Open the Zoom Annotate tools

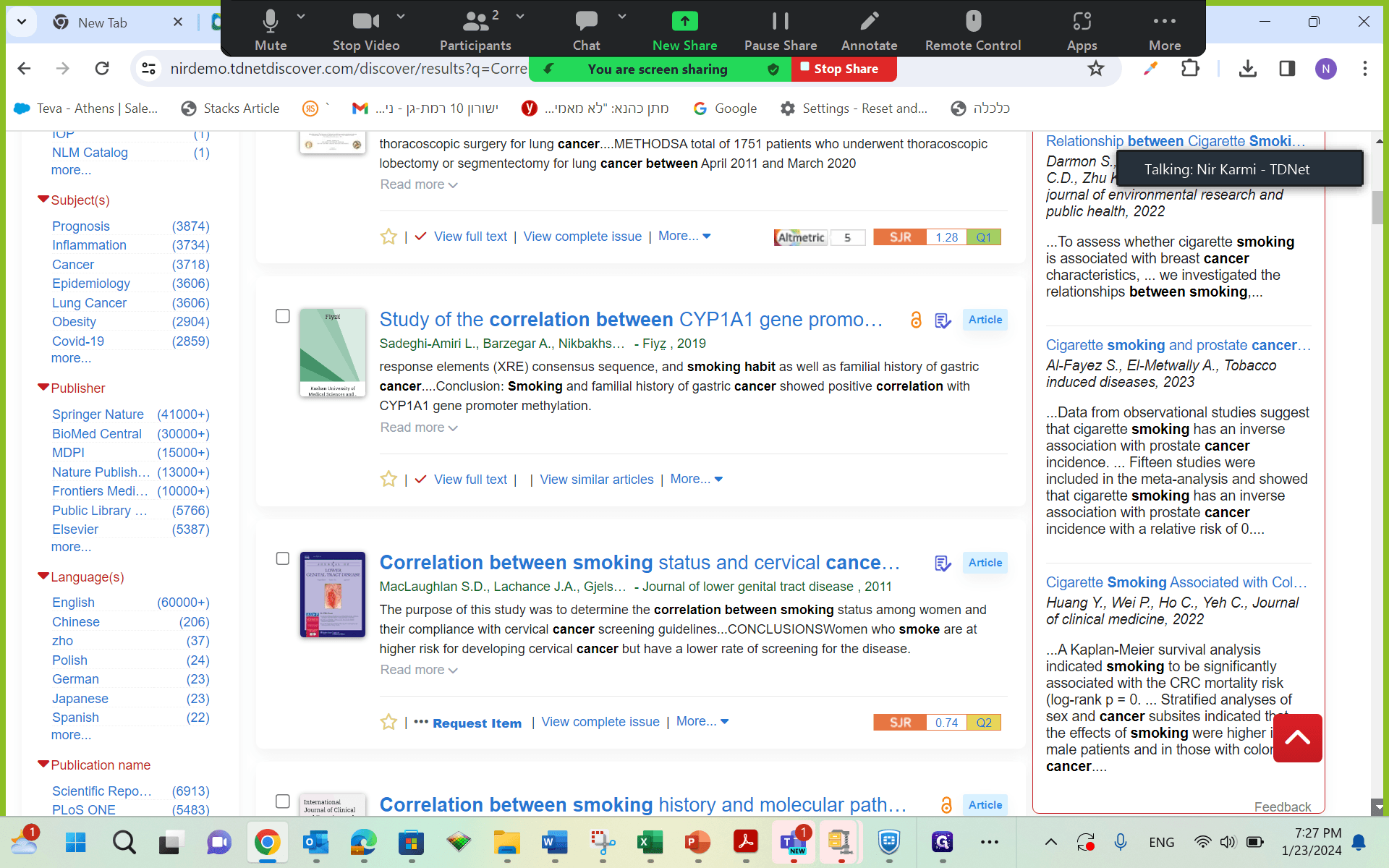(x=869, y=30)
